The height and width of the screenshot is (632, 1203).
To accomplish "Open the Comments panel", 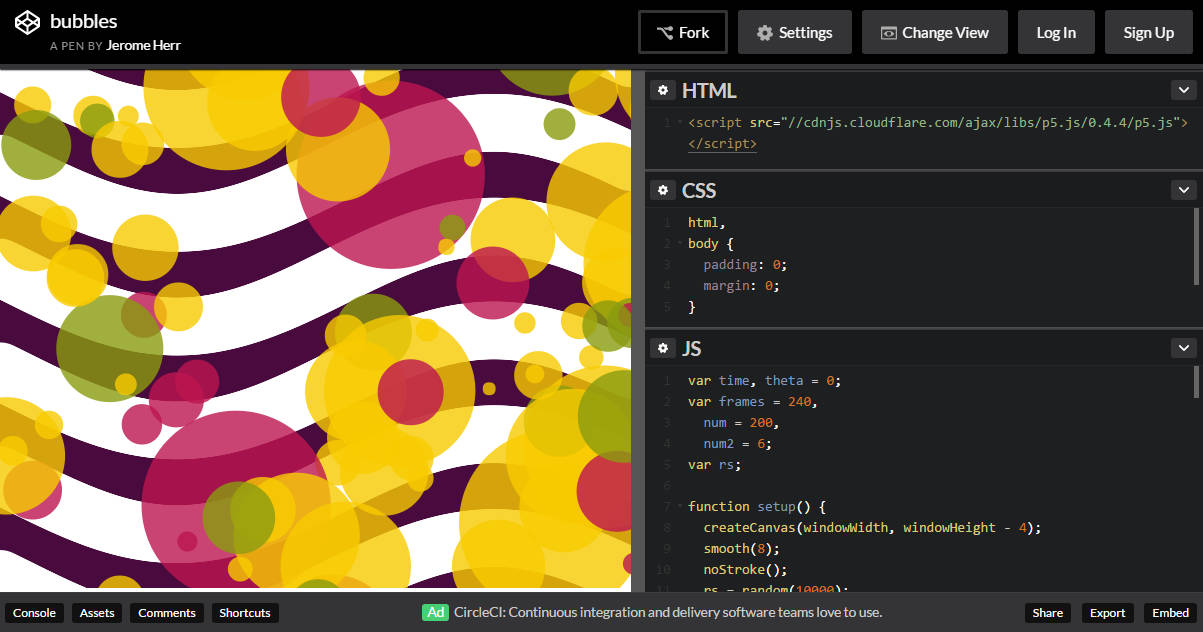I will pyautogui.click(x=167, y=613).
